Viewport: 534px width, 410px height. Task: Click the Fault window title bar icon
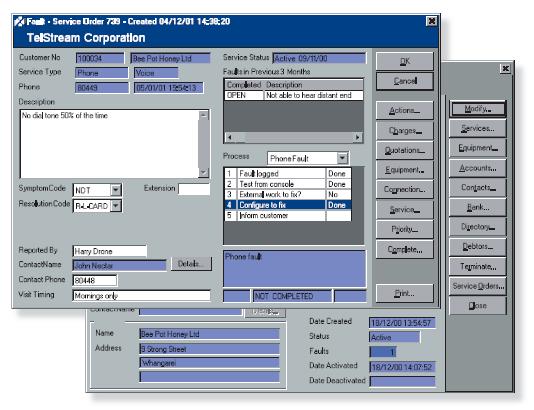point(19,21)
